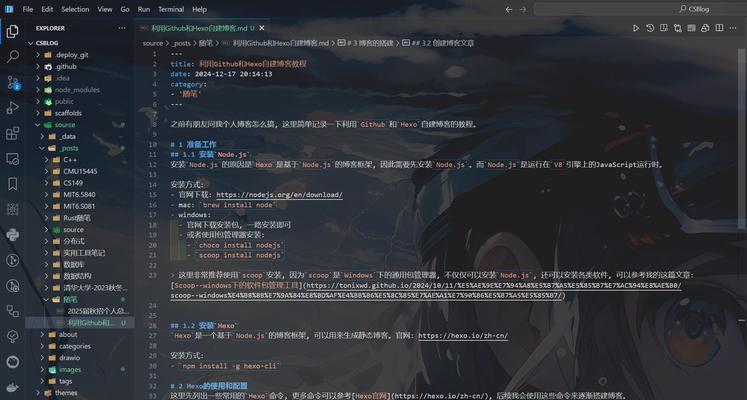The image size is (747, 400).
Task: Open the Edit menu
Action: coord(47,9)
